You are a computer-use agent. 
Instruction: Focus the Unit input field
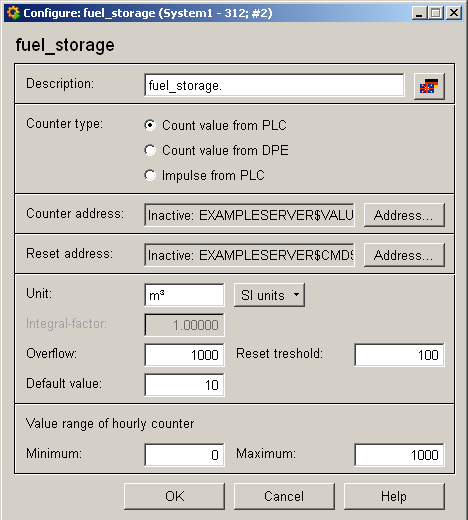[x=184, y=295]
